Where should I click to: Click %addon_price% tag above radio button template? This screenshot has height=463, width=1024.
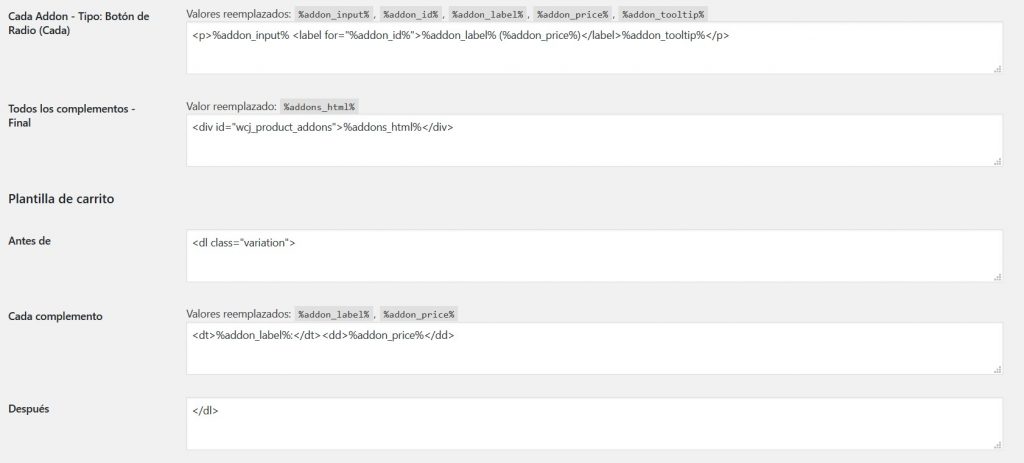pos(572,14)
